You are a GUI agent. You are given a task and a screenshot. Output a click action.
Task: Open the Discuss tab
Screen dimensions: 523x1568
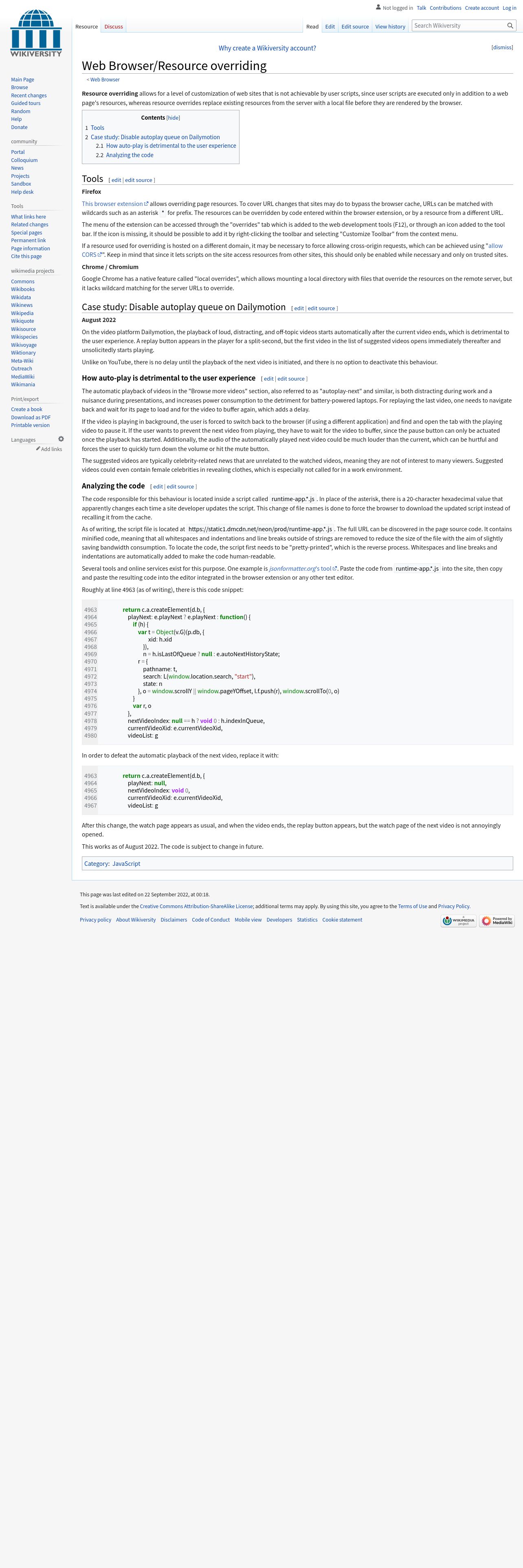[113, 27]
